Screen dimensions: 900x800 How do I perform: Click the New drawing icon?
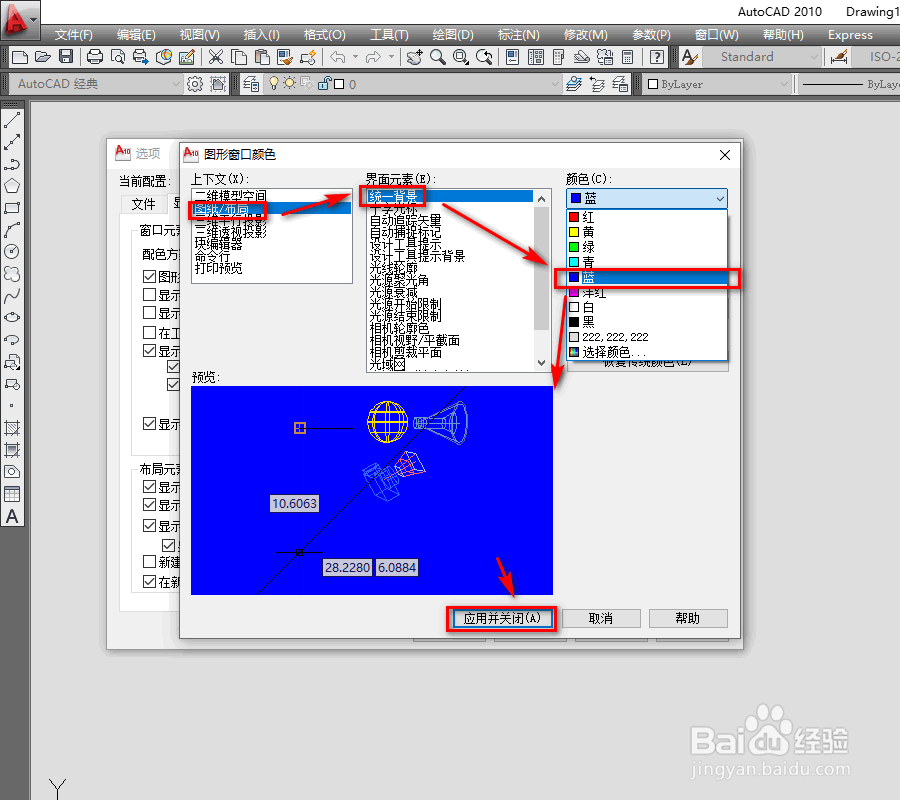pyautogui.click(x=20, y=57)
